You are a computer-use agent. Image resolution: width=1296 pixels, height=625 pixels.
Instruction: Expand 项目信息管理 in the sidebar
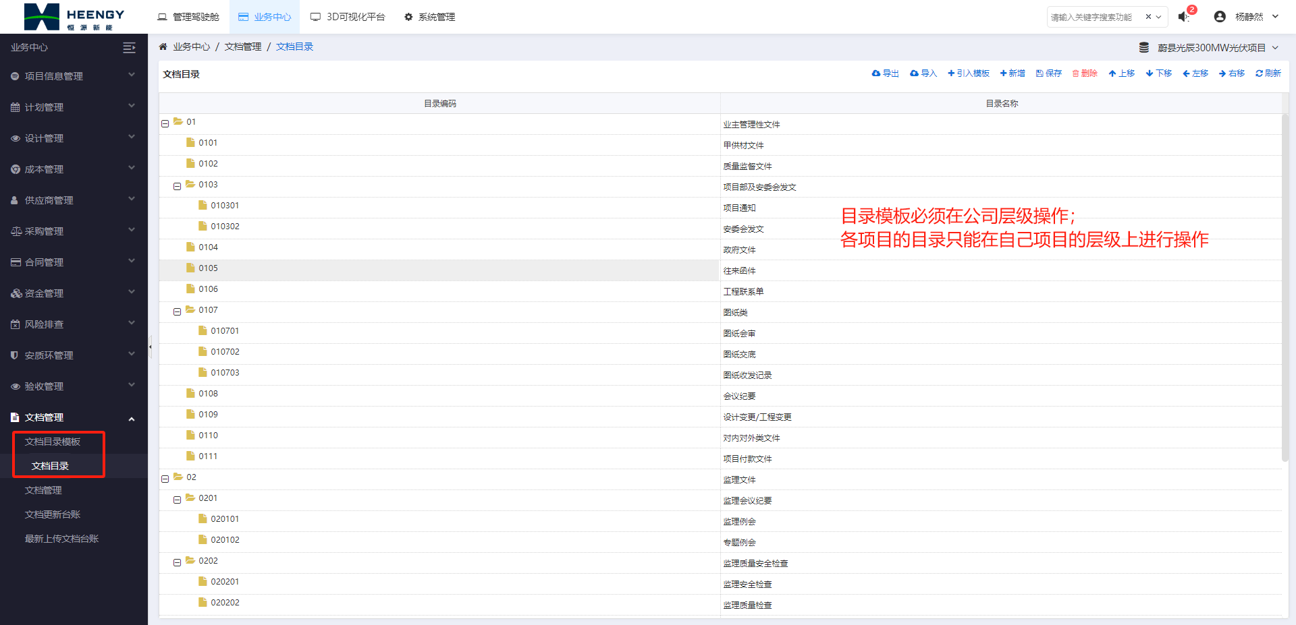74,76
